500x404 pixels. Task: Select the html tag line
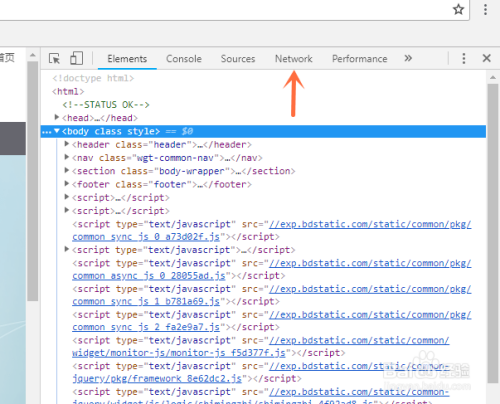point(68,92)
